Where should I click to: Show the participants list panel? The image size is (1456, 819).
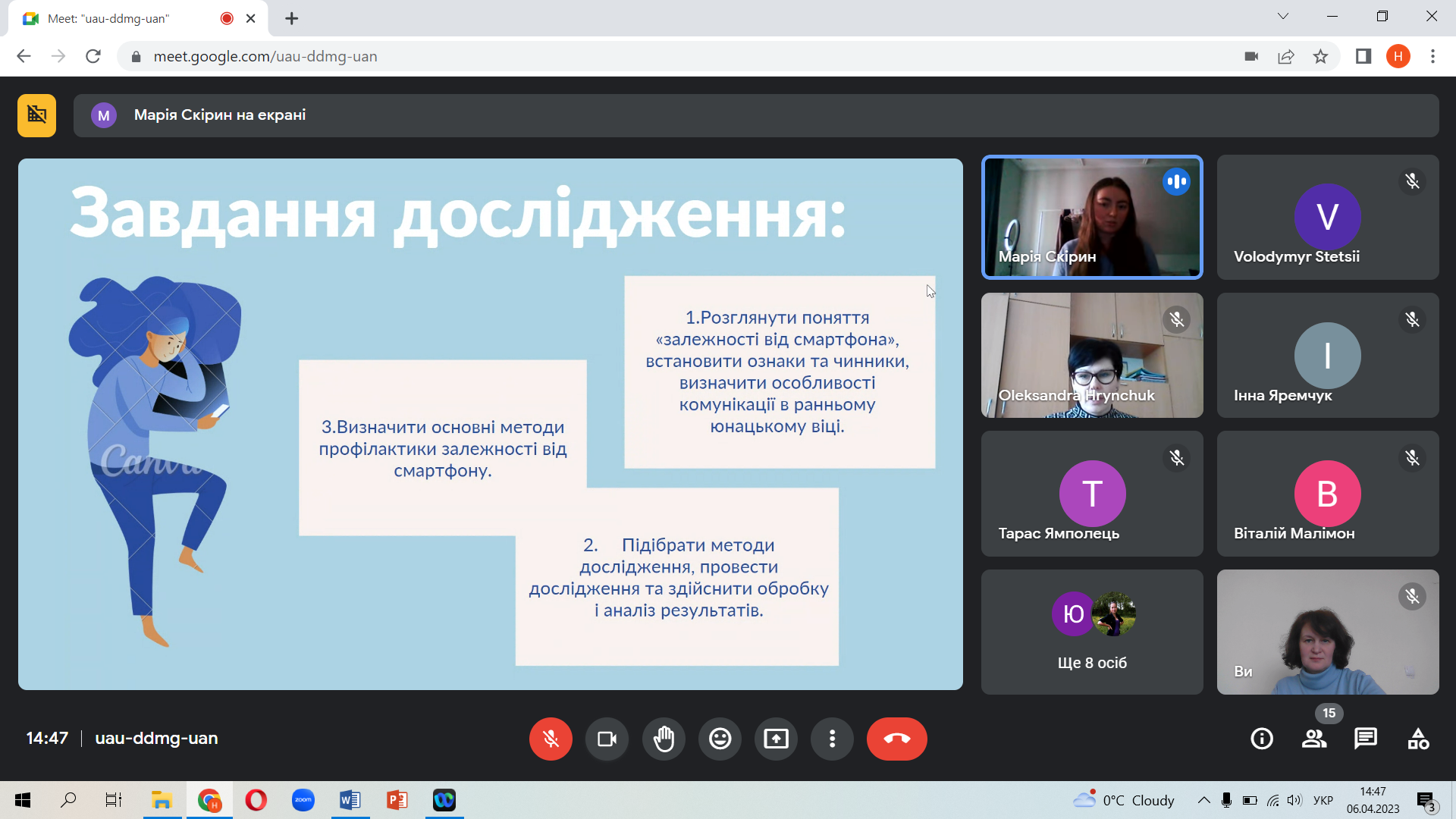pos(1314,739)
